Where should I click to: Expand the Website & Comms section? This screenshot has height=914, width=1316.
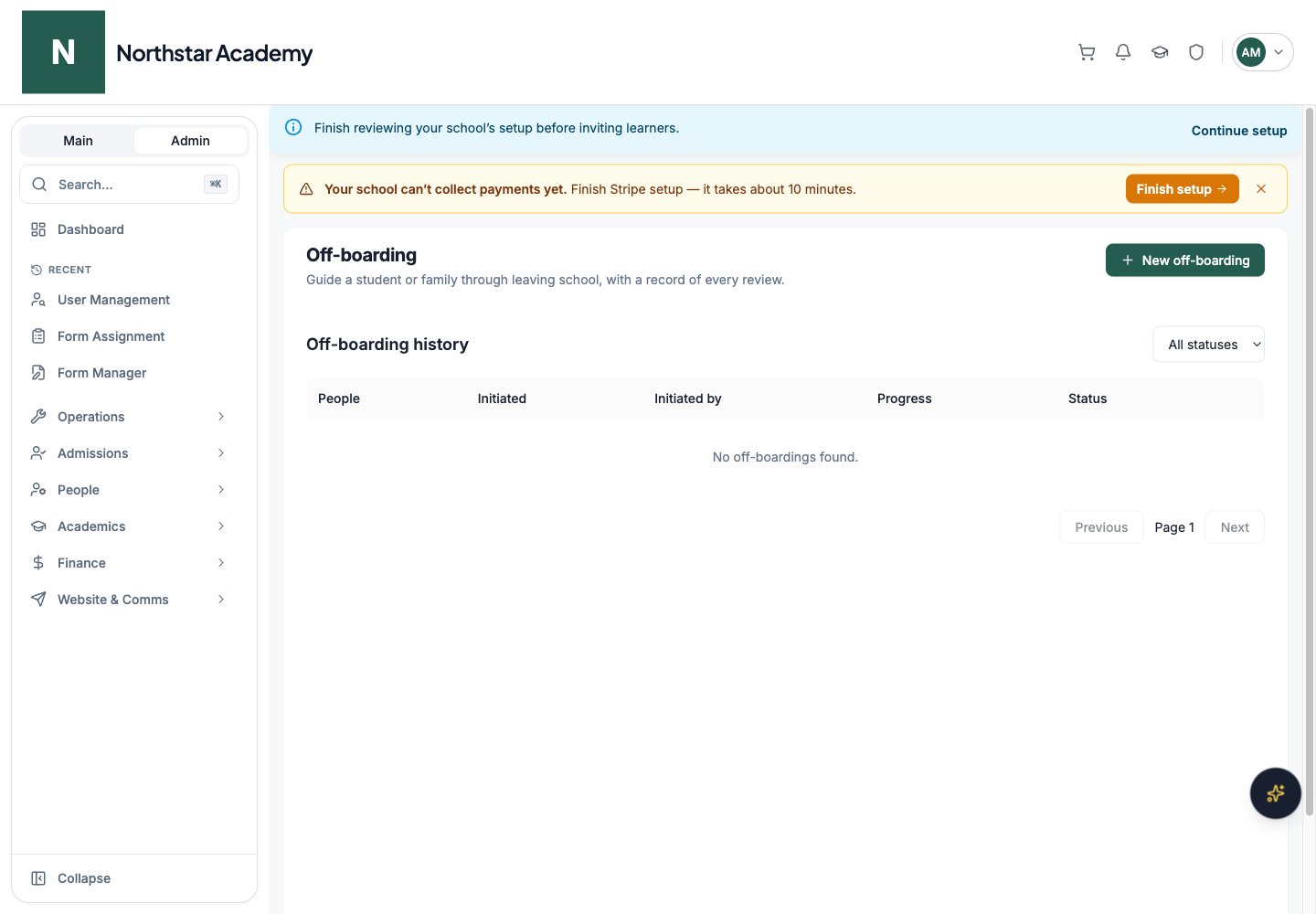129,600
